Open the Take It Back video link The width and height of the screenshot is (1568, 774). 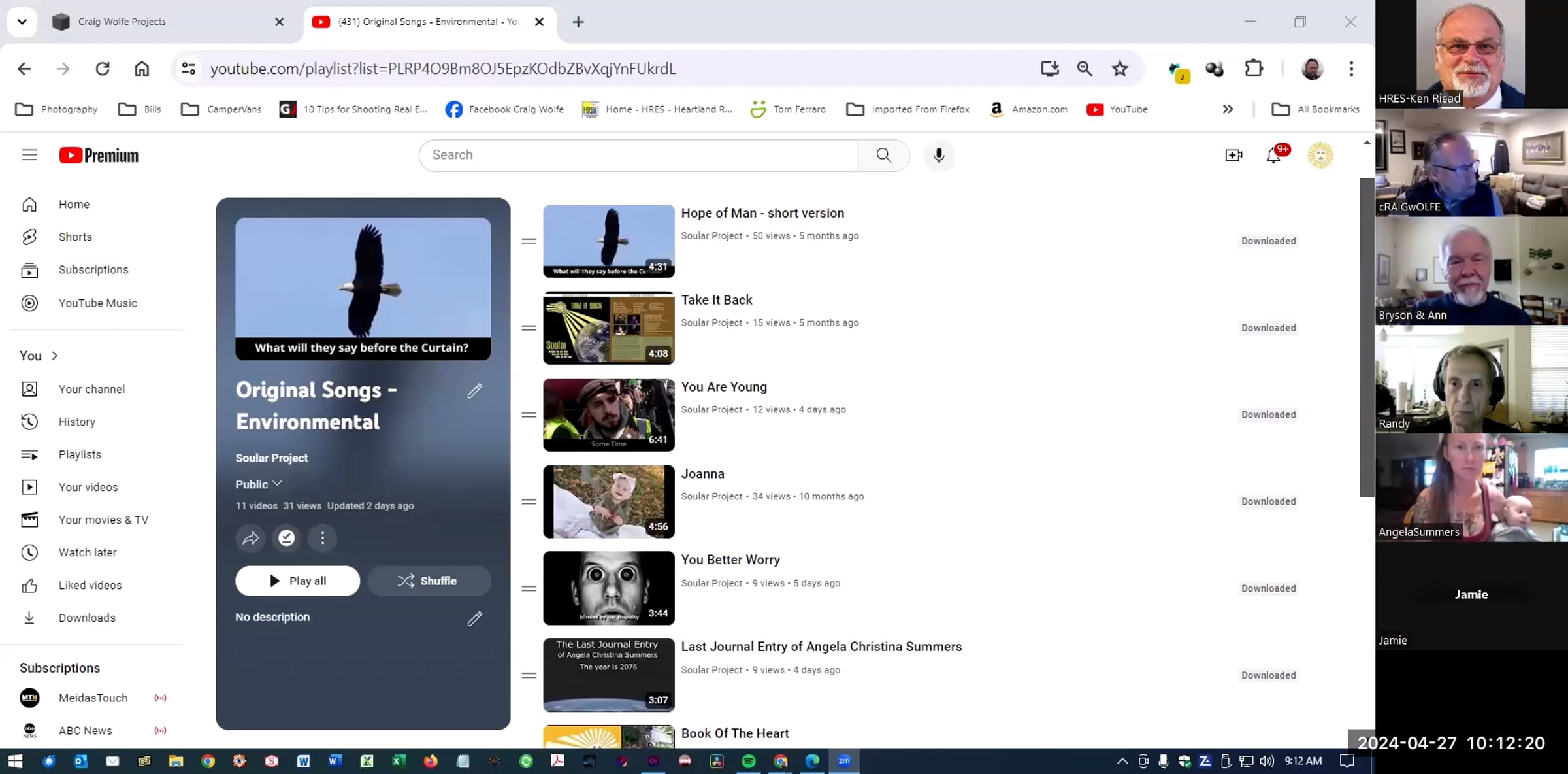pyautogui.click(x=717, y=300)
